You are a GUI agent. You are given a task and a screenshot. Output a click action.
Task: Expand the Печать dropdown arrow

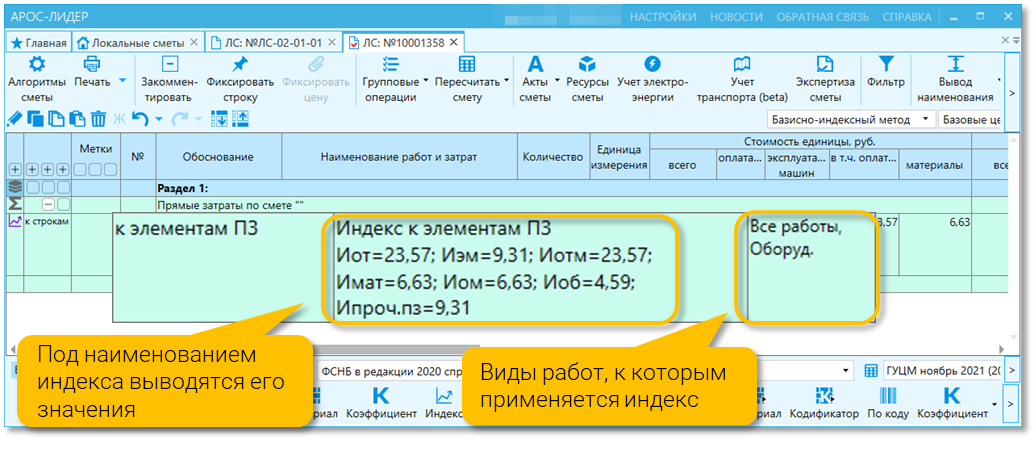122,81
